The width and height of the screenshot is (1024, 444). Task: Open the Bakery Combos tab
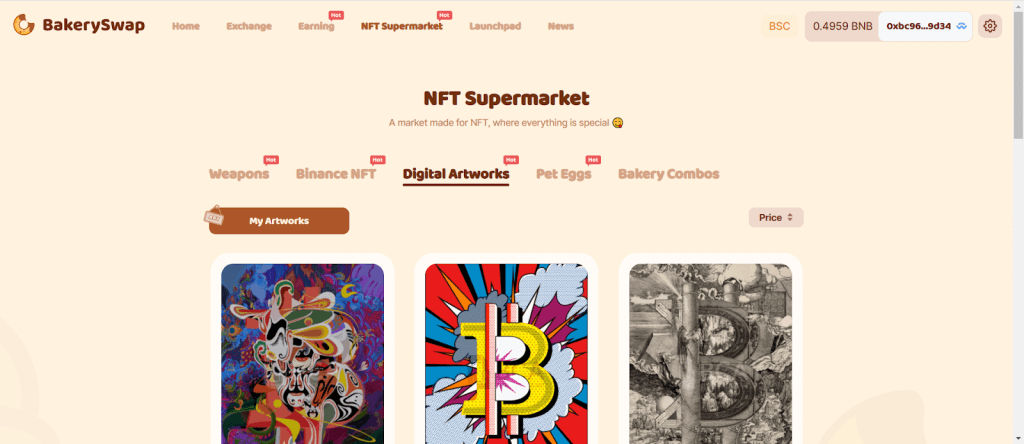(668, 174)
